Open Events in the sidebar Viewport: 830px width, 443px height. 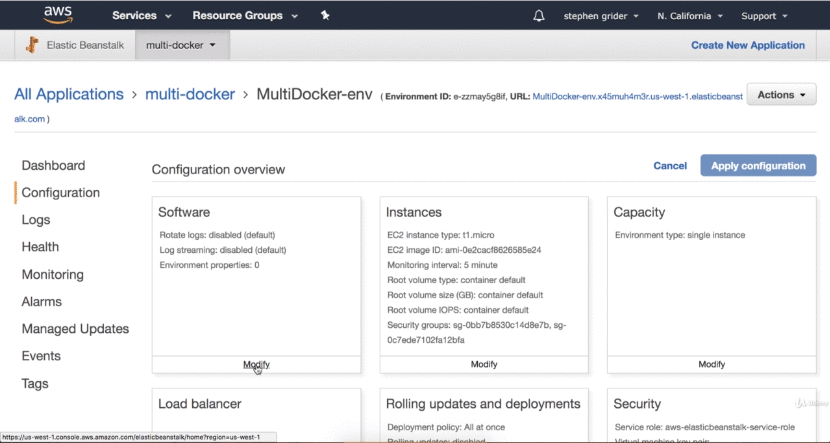click(41, 356)
